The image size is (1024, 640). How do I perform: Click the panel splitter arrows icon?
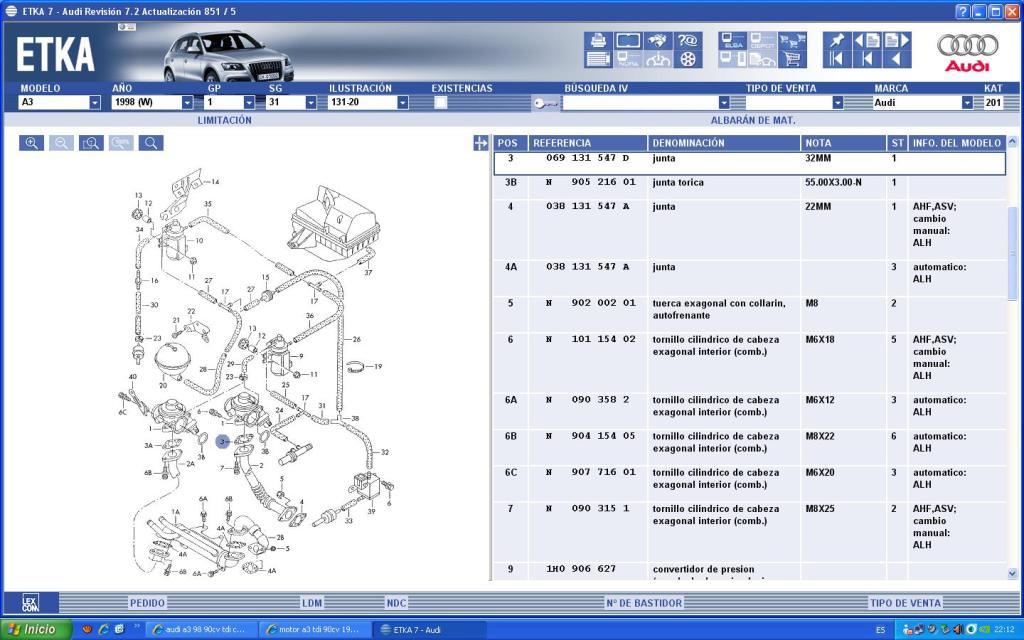481,143
